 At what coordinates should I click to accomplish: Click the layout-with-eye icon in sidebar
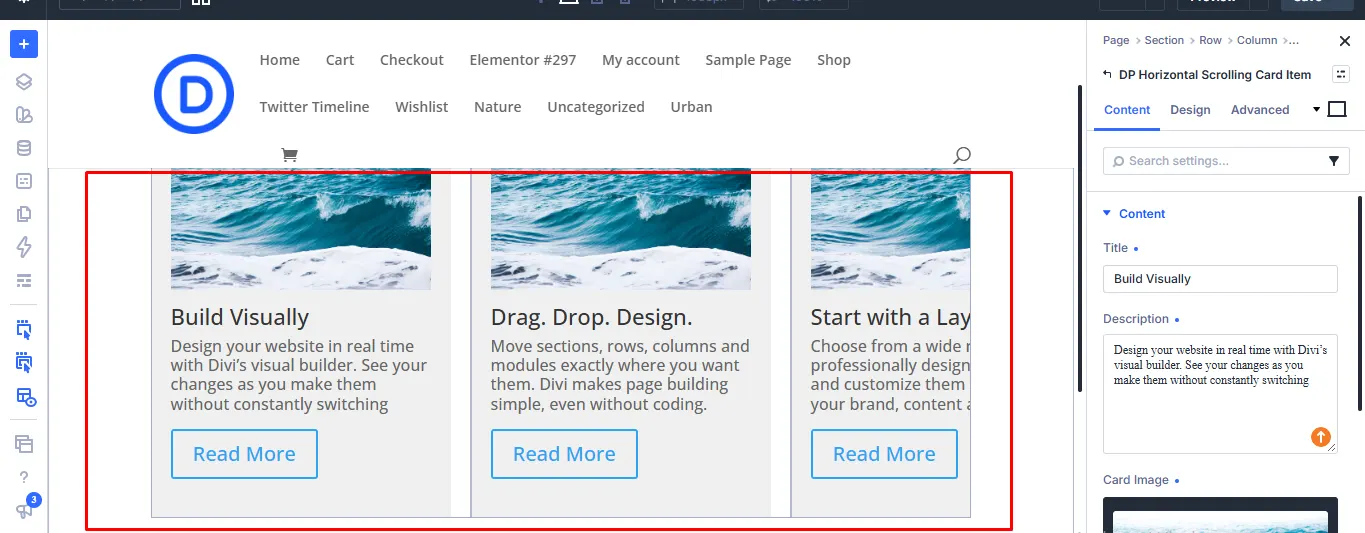click(x=26, y=397)
